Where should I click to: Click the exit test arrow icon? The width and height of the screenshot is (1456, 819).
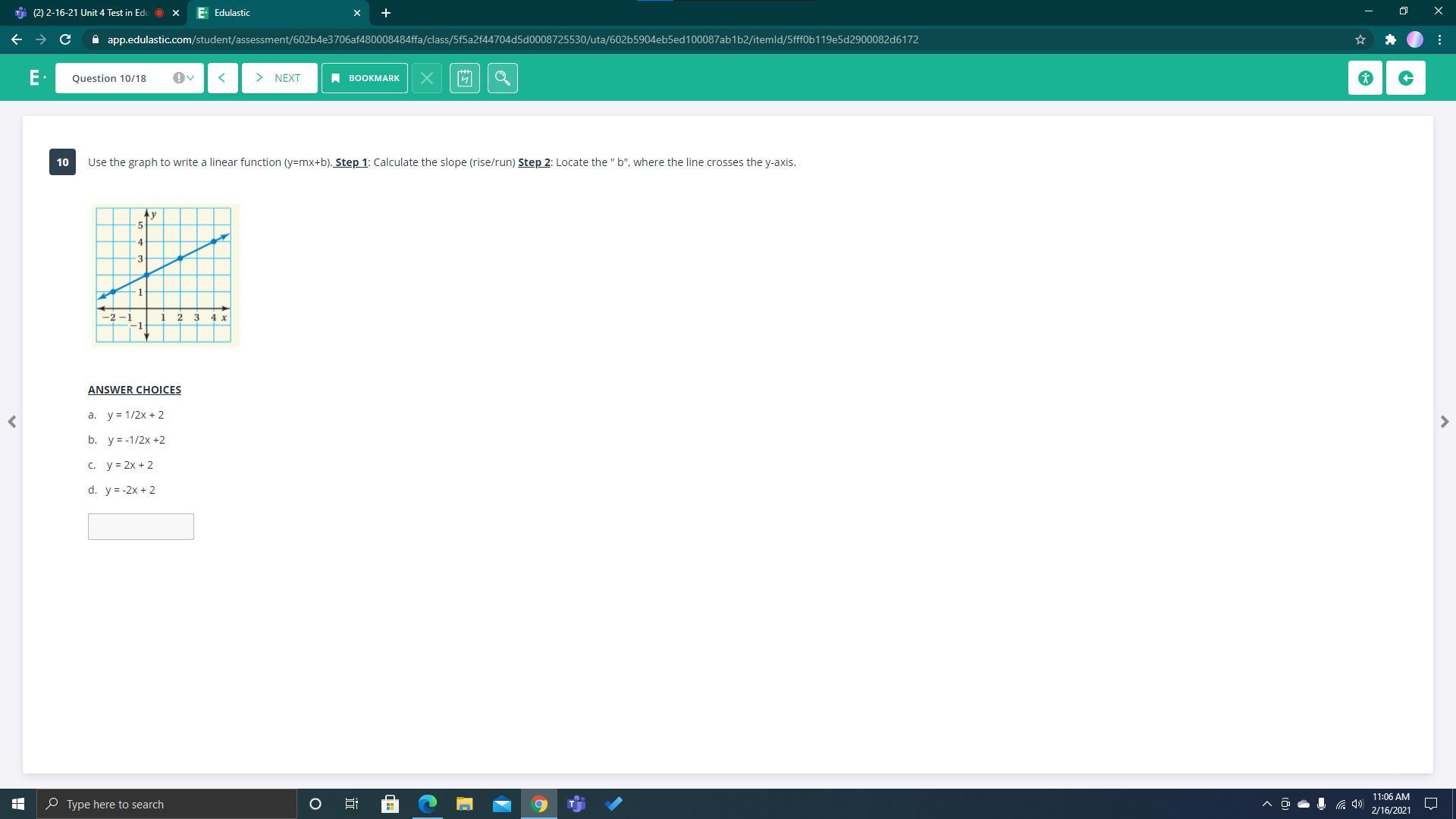(1405, 78)
